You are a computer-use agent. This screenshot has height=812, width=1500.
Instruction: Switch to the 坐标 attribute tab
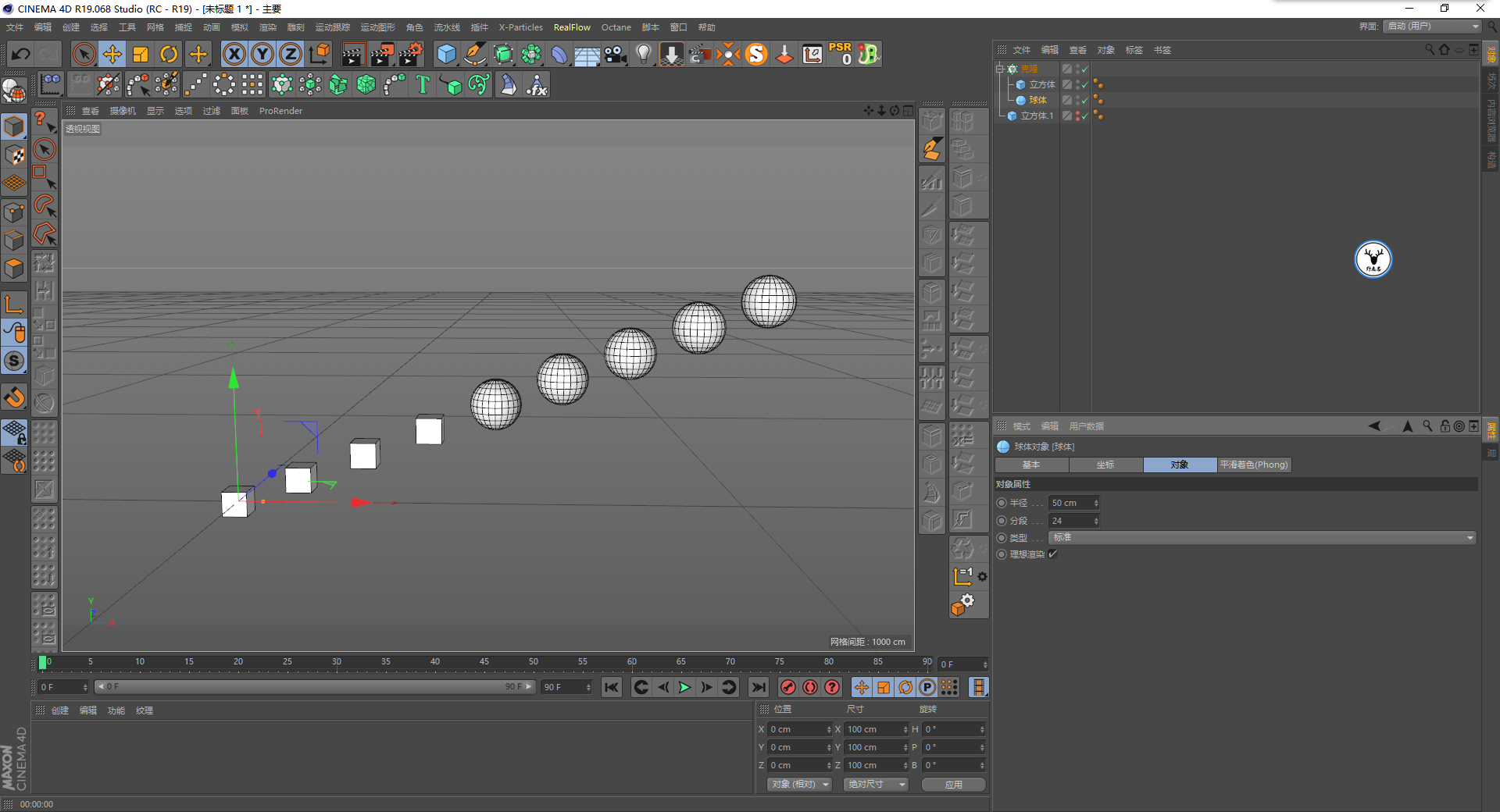[x=1105, y=465]
